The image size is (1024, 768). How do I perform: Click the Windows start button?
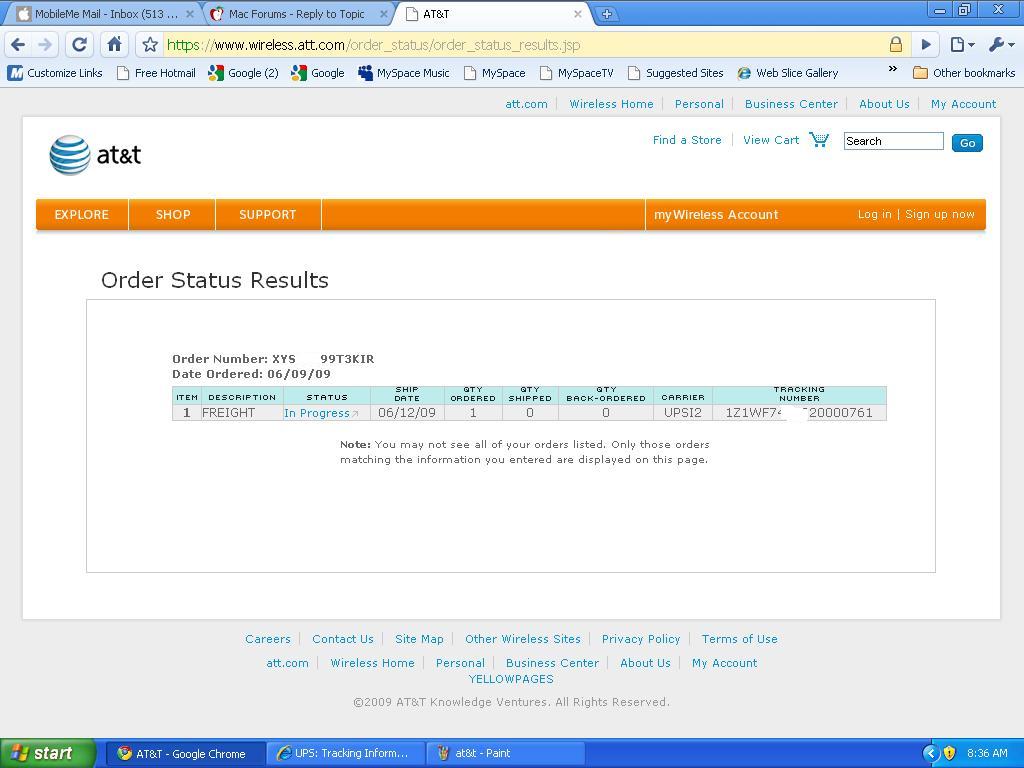pyautogui.click(x=47, y=753)
